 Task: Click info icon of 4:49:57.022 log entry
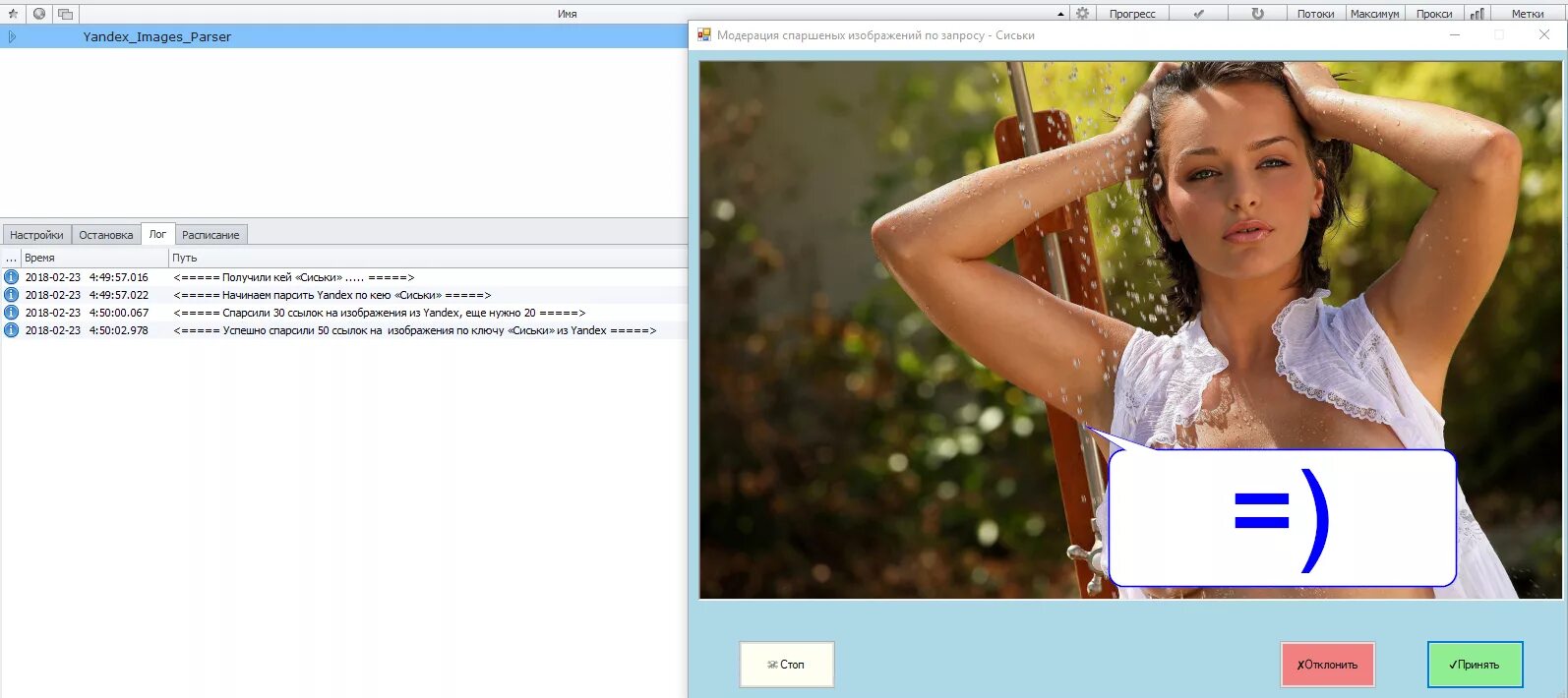(11, 295)
